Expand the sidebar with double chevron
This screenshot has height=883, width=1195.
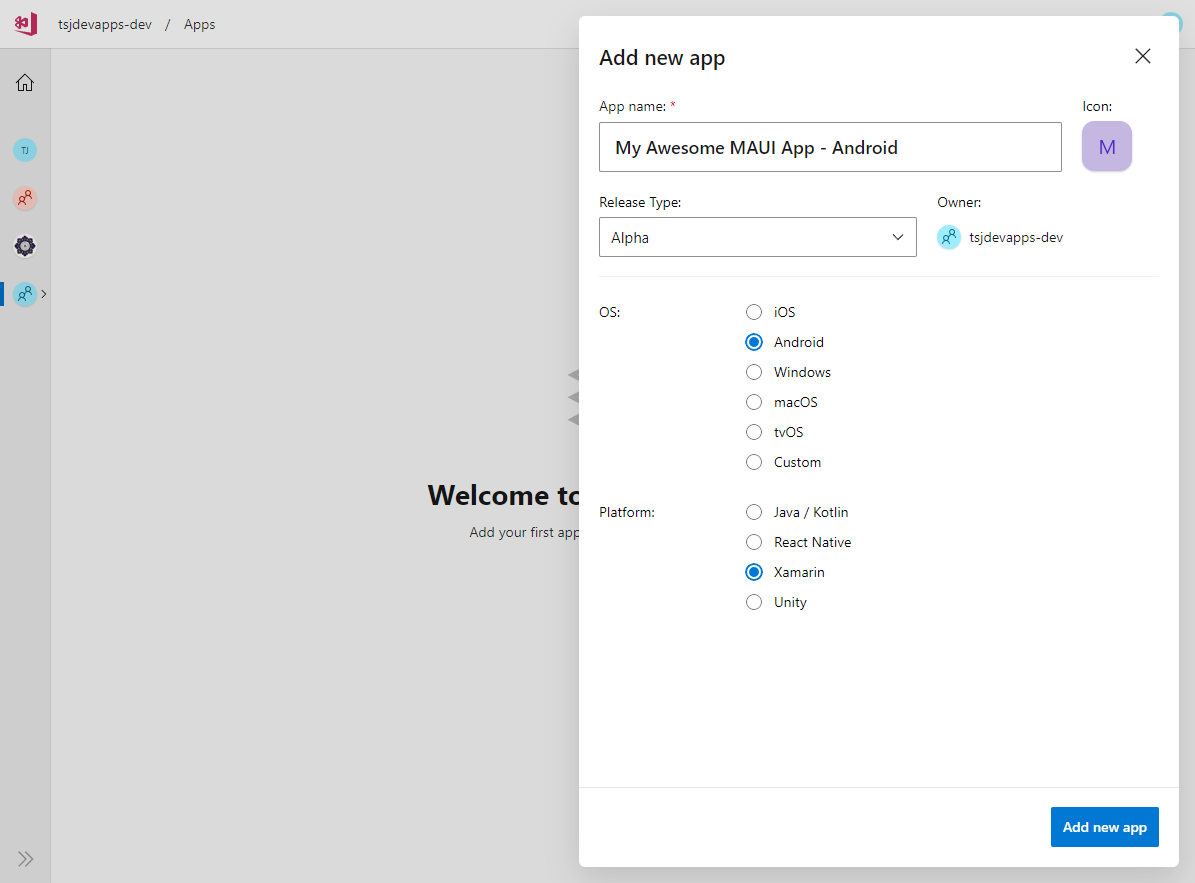tap(25, 858)
